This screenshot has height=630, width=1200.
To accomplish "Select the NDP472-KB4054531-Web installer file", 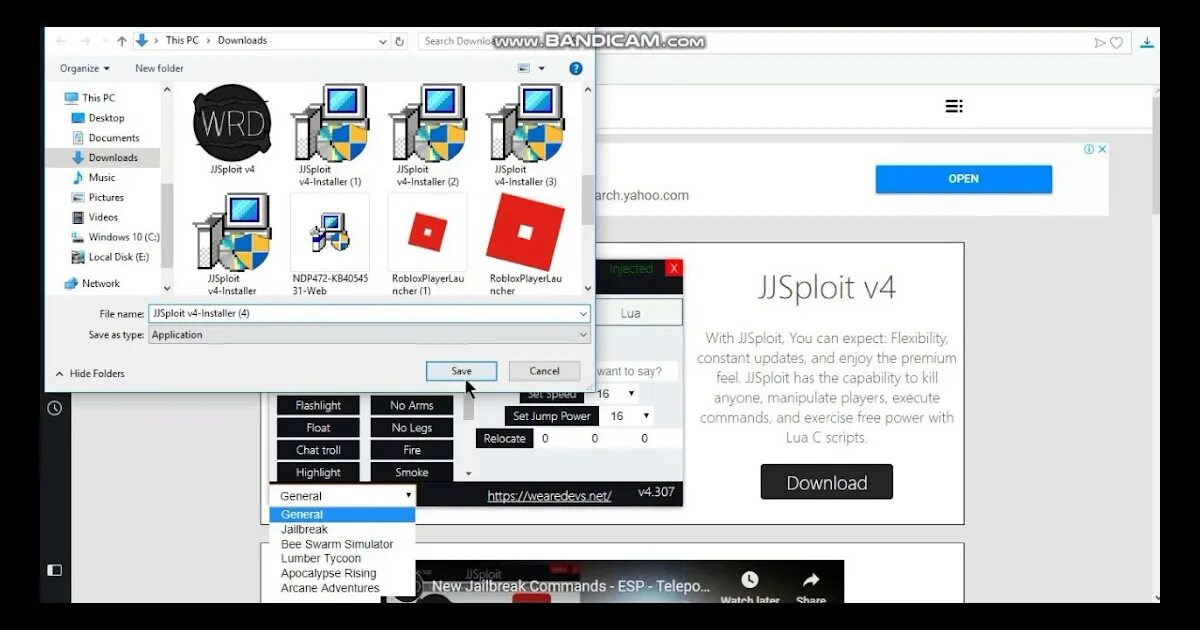I will click(x=330, y=245).
